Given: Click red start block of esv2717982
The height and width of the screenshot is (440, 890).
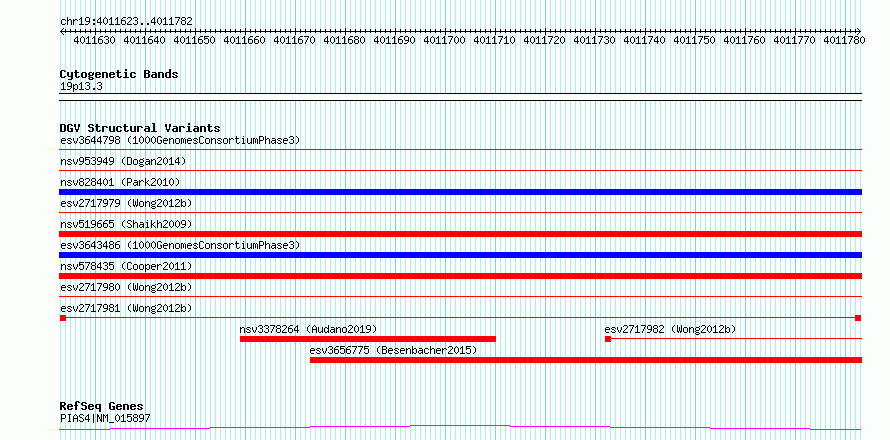Looking at the screenshot, I should [x=608, y=339].
